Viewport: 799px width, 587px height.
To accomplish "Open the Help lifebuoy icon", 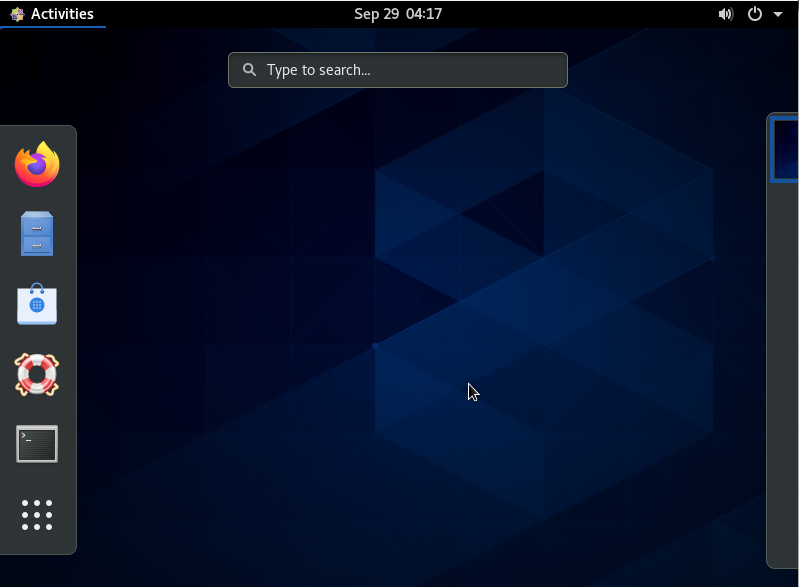I will click(x=37, y=374).
